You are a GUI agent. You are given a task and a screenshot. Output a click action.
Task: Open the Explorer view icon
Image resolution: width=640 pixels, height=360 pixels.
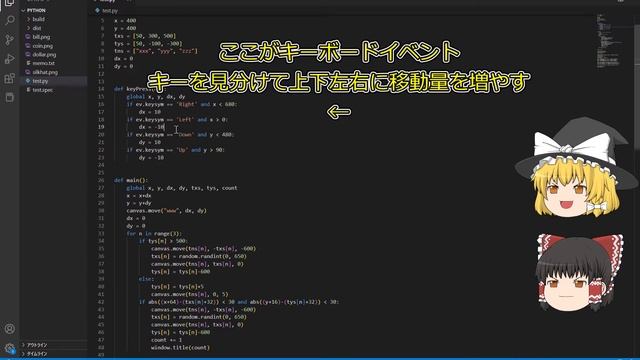9,3
